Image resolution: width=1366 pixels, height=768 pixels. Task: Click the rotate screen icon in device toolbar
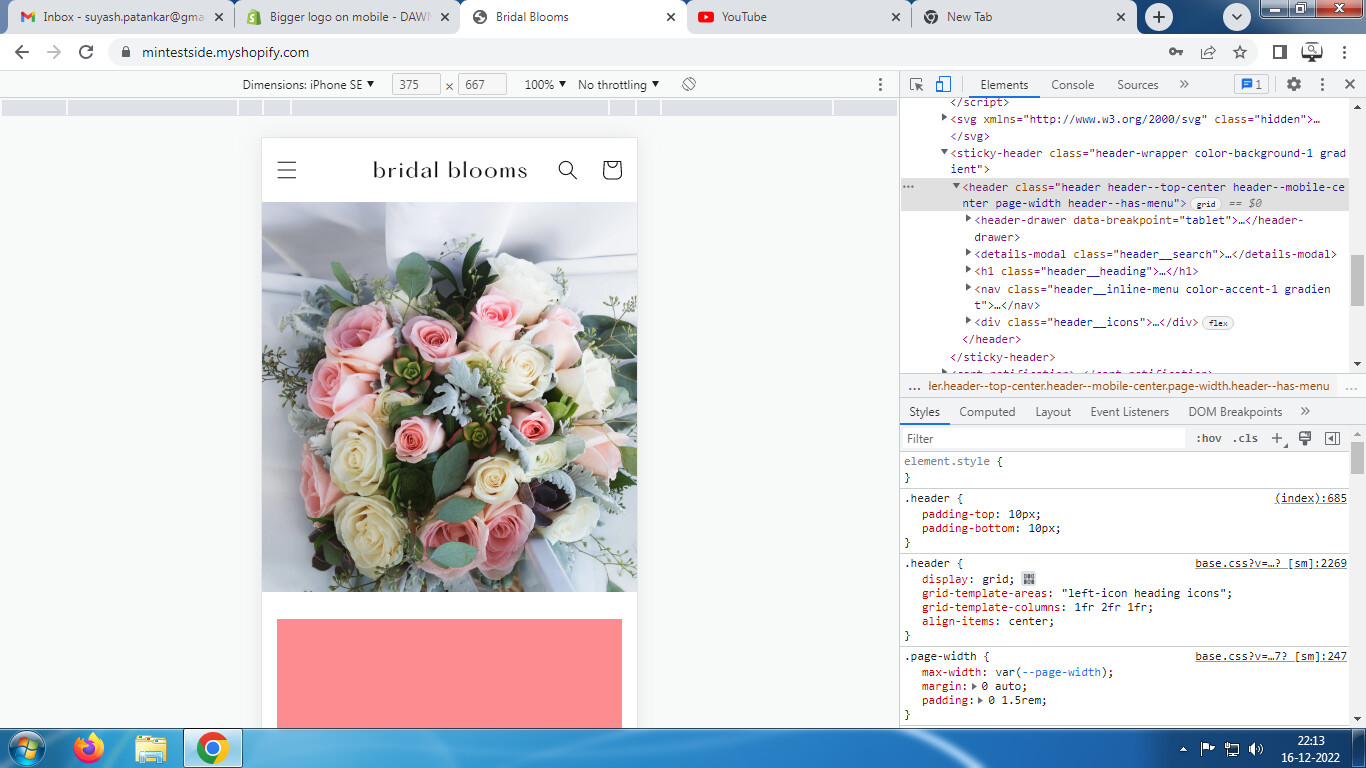pos(689,85)
